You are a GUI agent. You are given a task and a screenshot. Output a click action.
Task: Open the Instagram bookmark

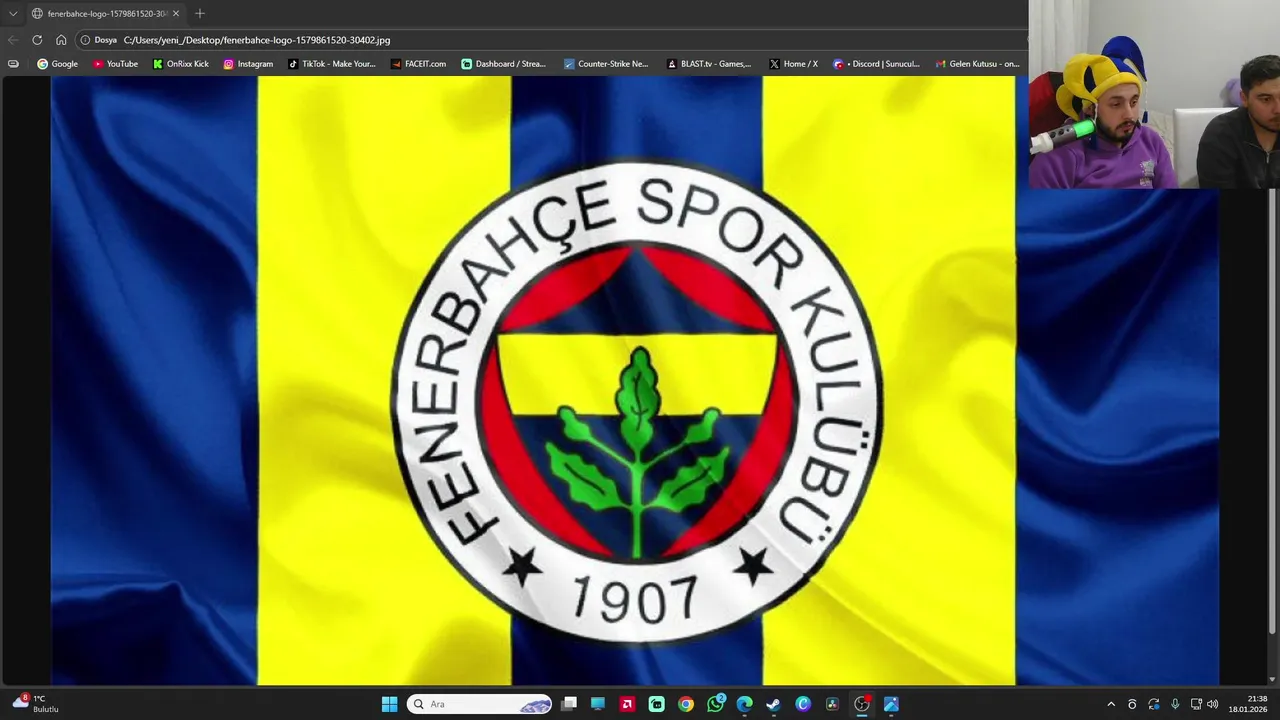[x=248, y=64]
